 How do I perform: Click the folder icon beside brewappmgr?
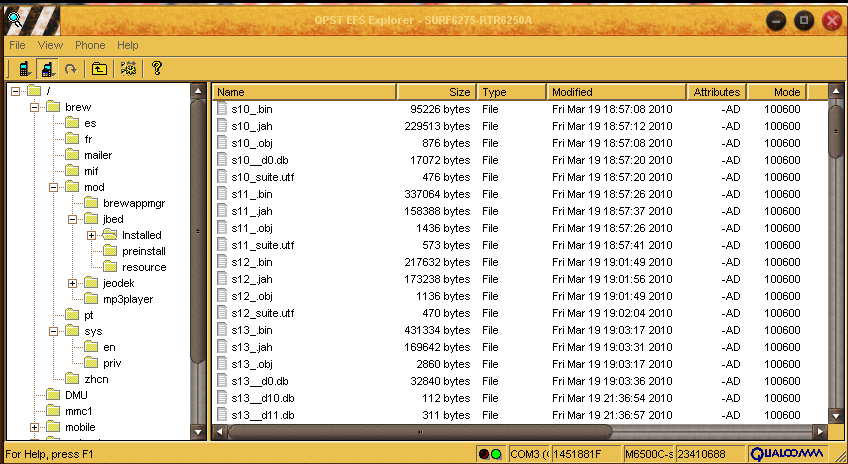coord(91,203)
